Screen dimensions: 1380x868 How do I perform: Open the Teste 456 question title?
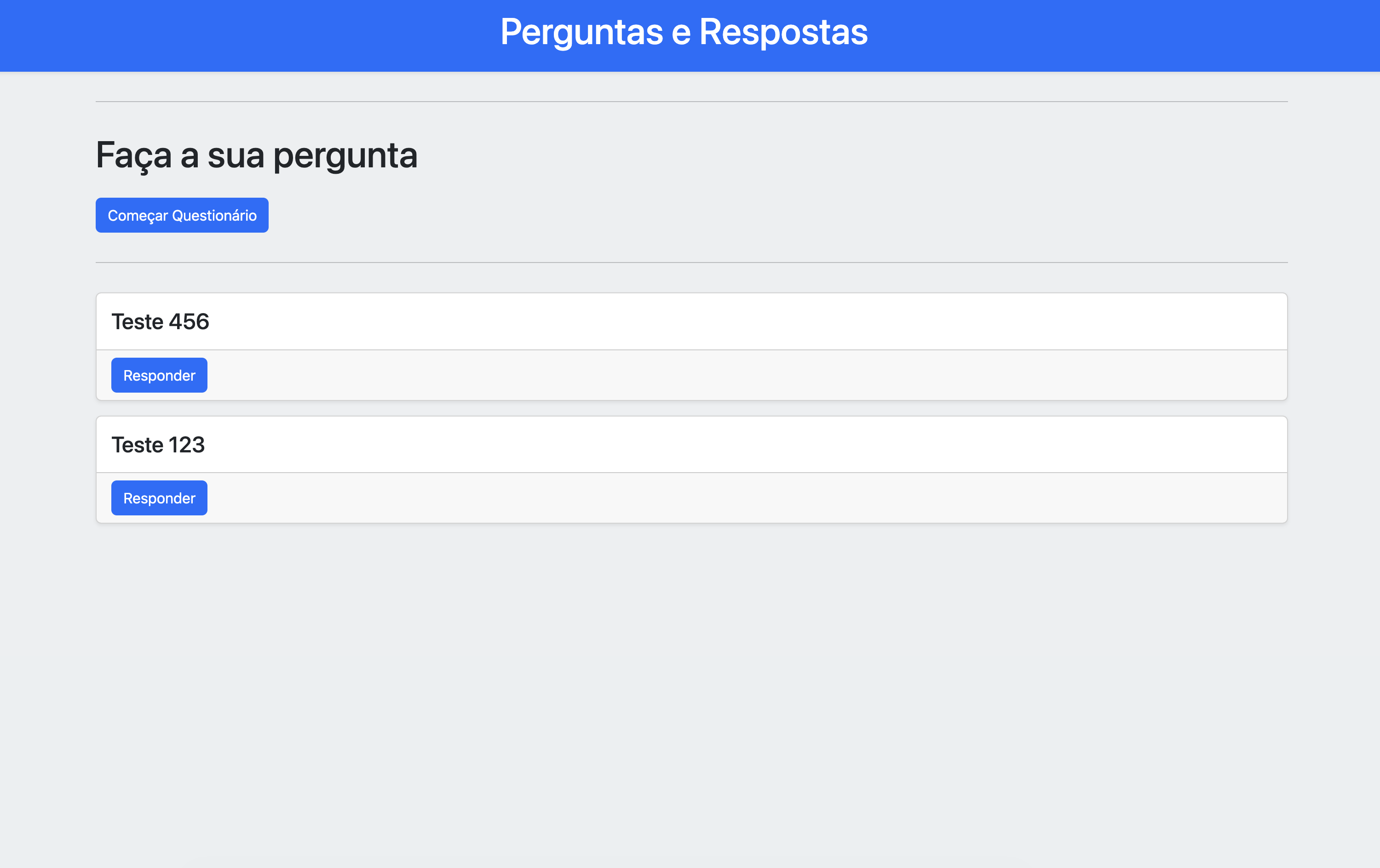pyautogui.click(x=161, y=322)
